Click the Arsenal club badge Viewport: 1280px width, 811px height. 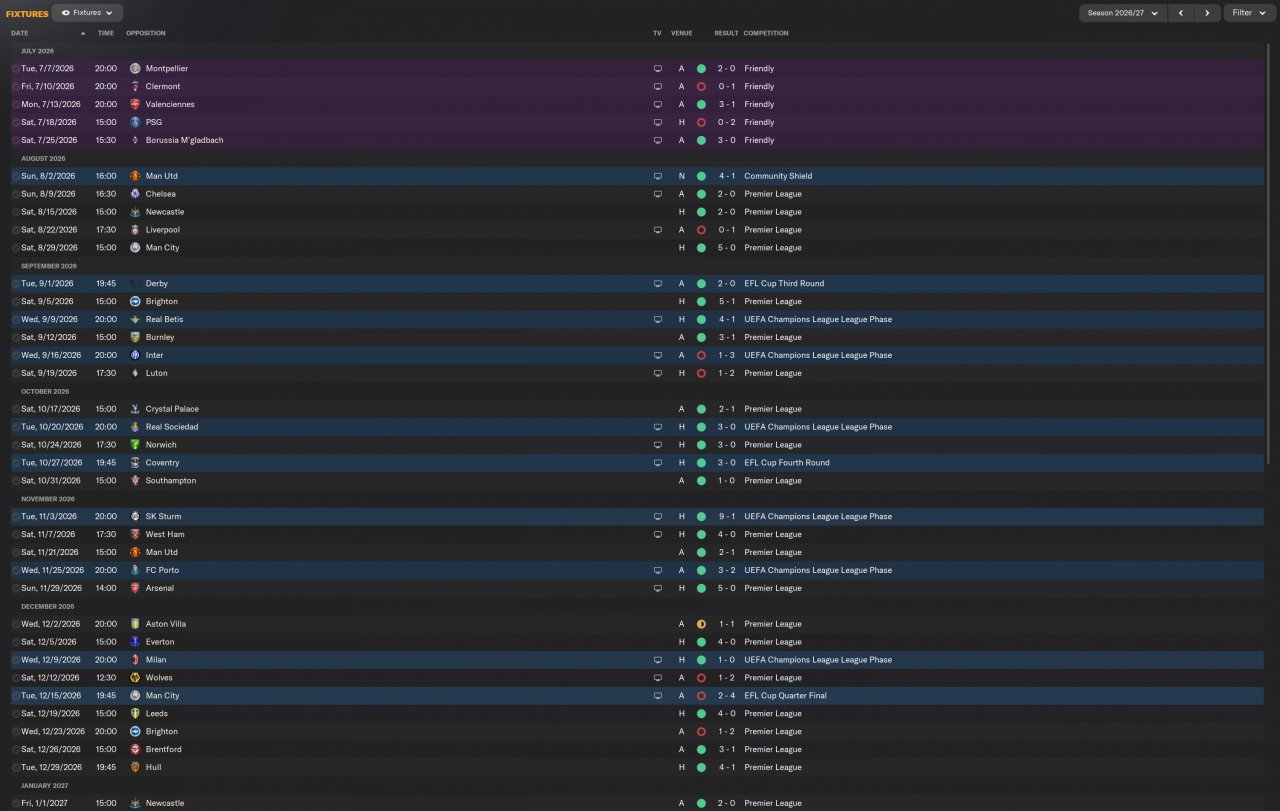[x=135, y=589]
